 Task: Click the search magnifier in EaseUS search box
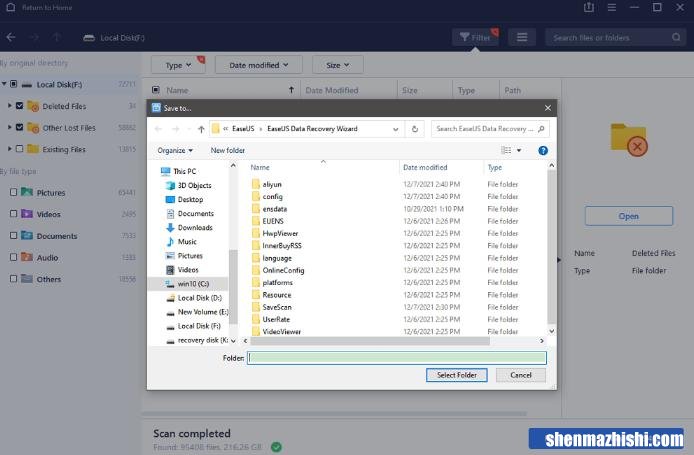click(x=676, y=38)
